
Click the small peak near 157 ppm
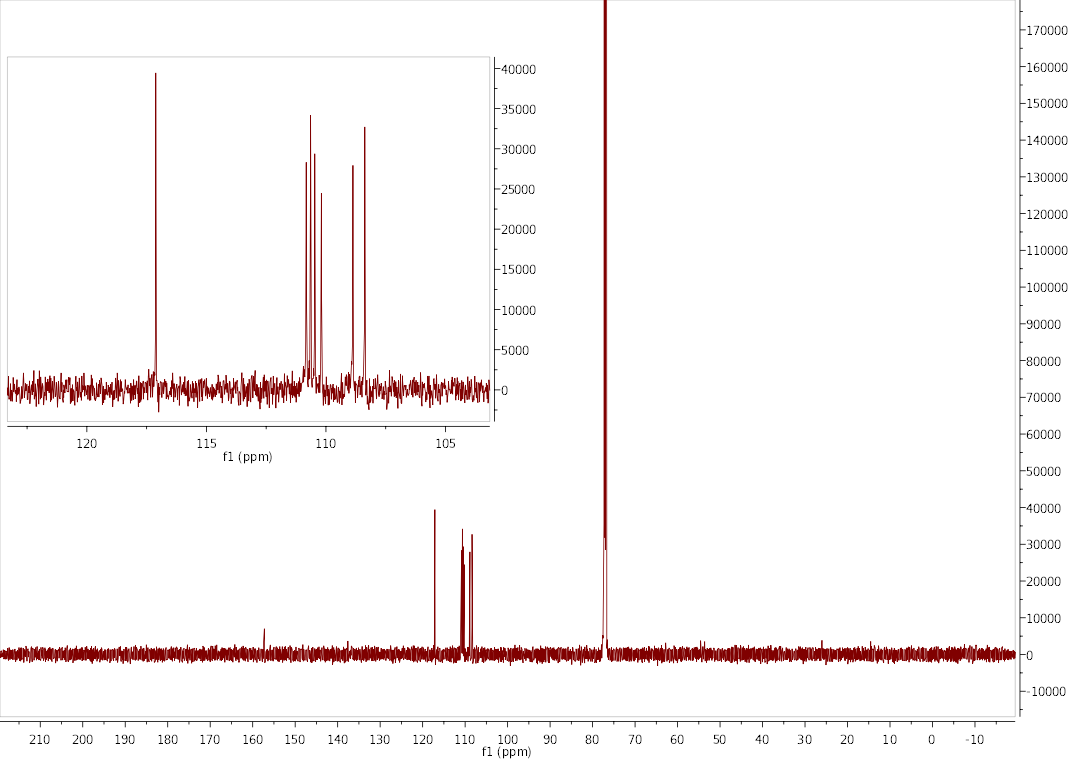pyautogui.click(x=264, y=640)
